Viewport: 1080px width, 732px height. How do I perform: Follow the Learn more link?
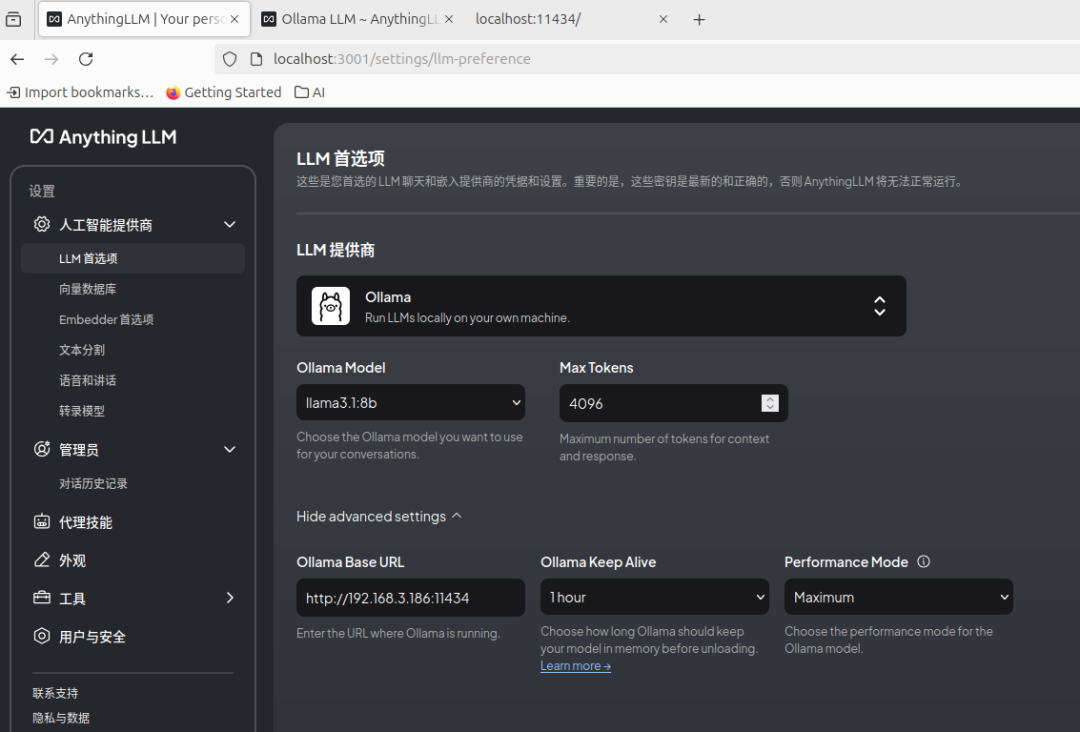click(x=575, y=666)
